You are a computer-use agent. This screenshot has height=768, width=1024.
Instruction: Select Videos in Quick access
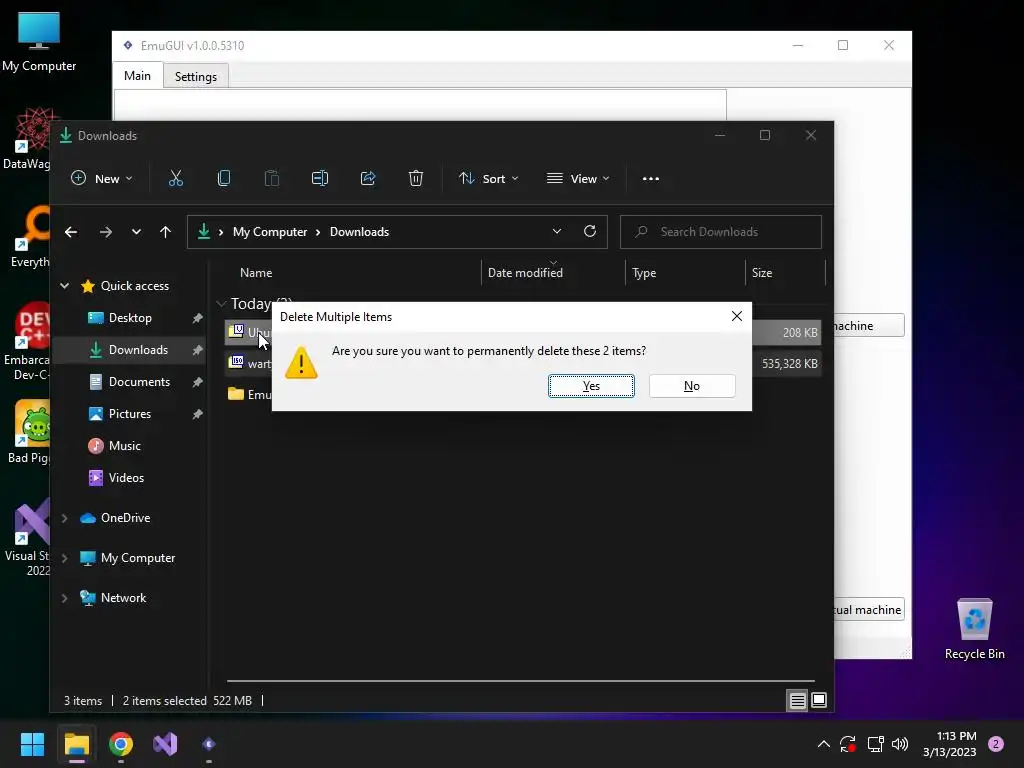[x=126, y=478]
